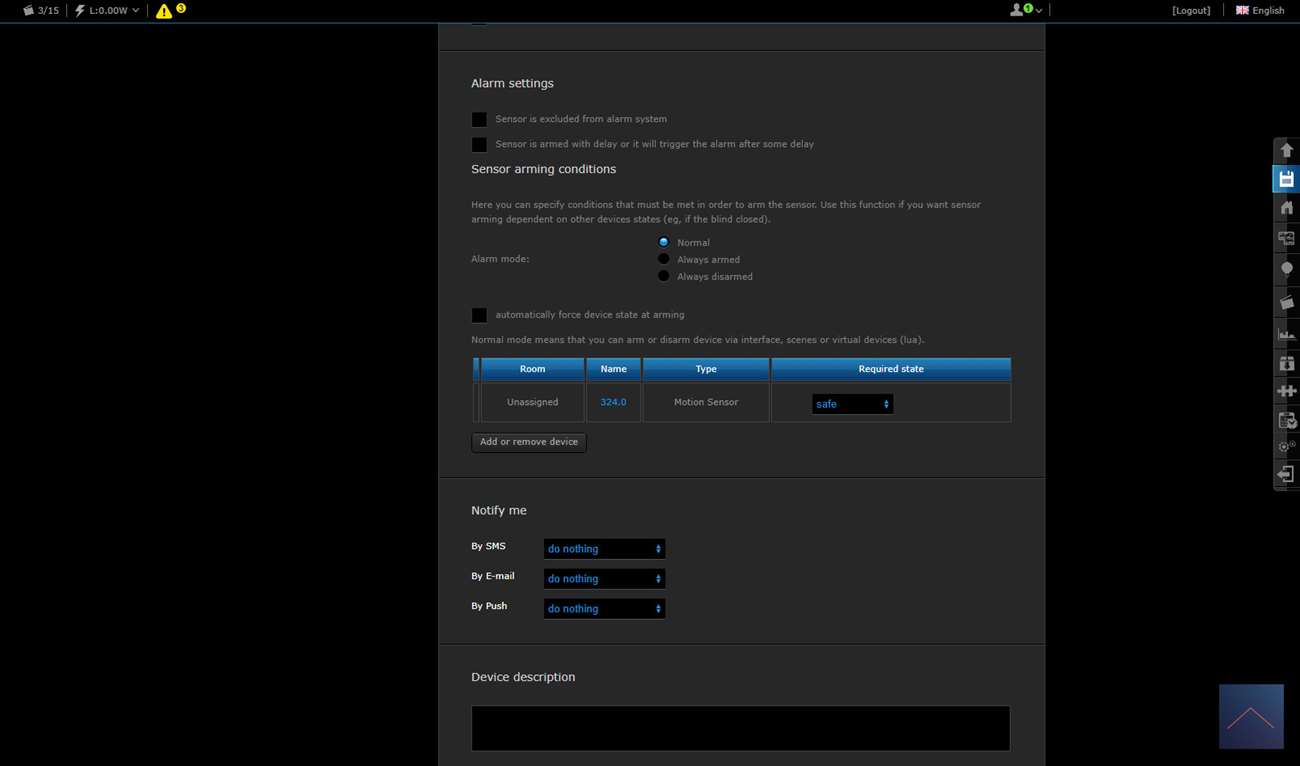Viewport: 1300px width, 766px height.
Task: Click the Logout link
Action: point(1191,10)
